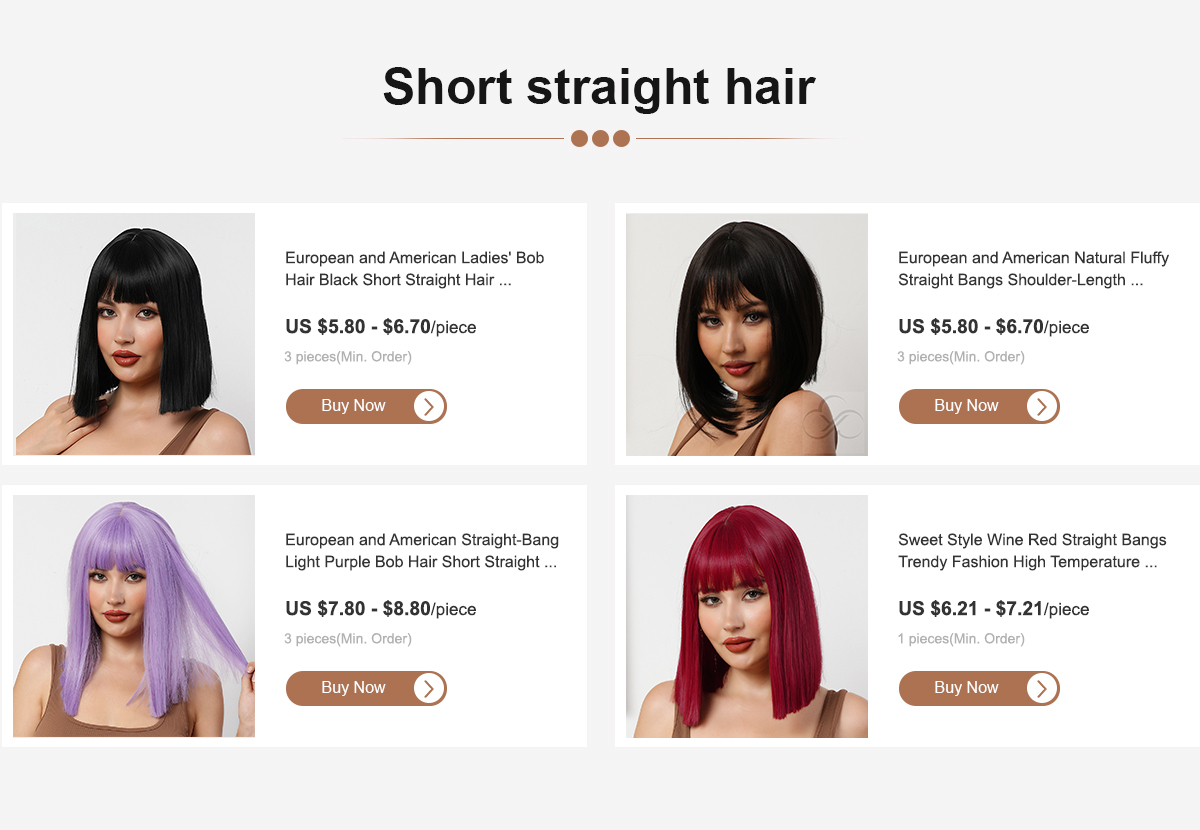Open 'Sweet Style Wine Red Straight Bangs' title
Viewport: 1200px width, 830px height.
pyautogui.click(x=1032, y=551)
